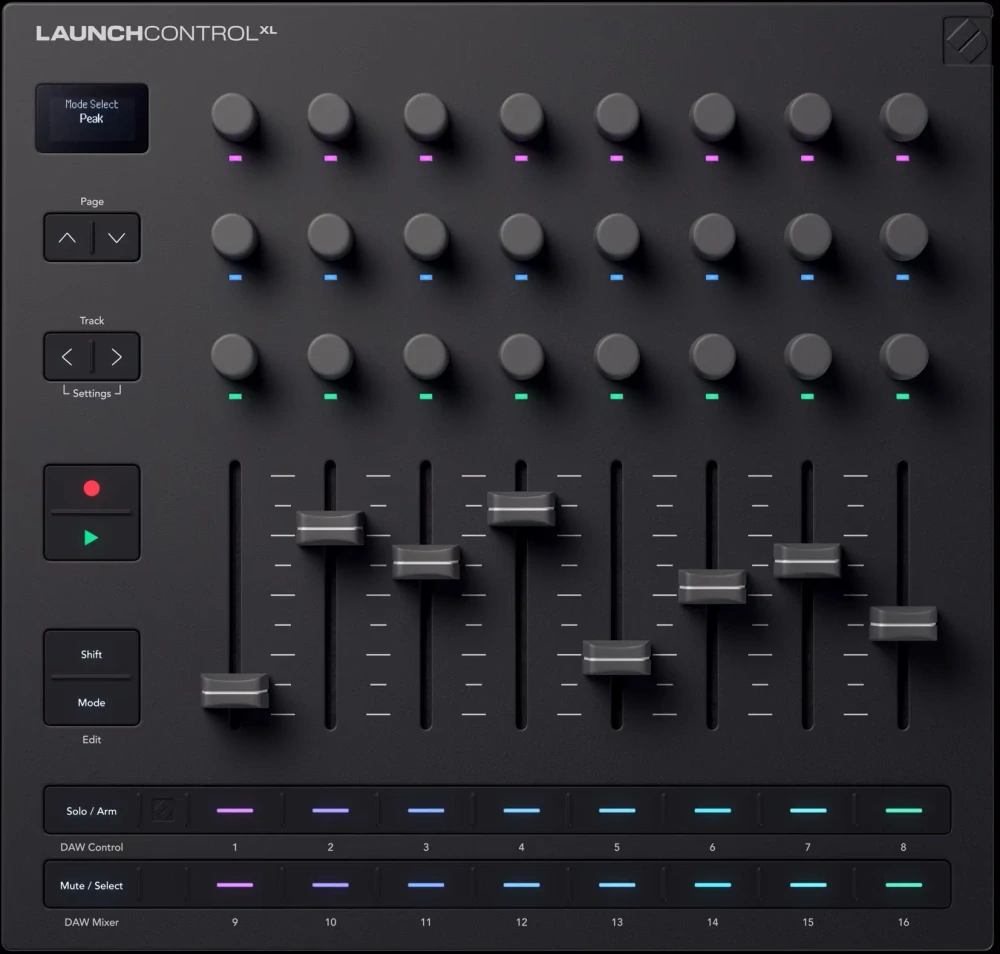Select next track with right arrow
1000x954 pixels.
pos(116,357)
